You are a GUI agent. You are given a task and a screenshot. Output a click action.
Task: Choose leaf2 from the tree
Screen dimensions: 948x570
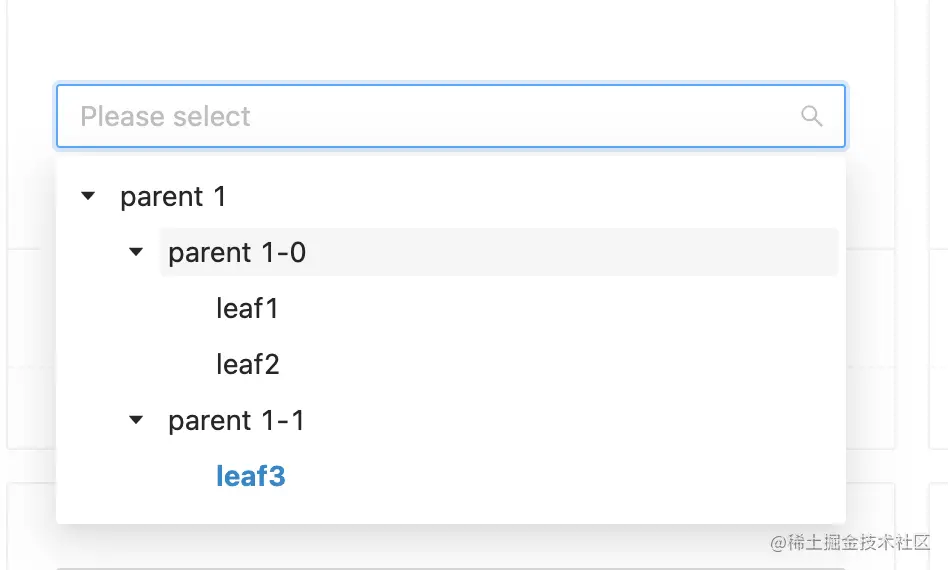click(247, 365)
